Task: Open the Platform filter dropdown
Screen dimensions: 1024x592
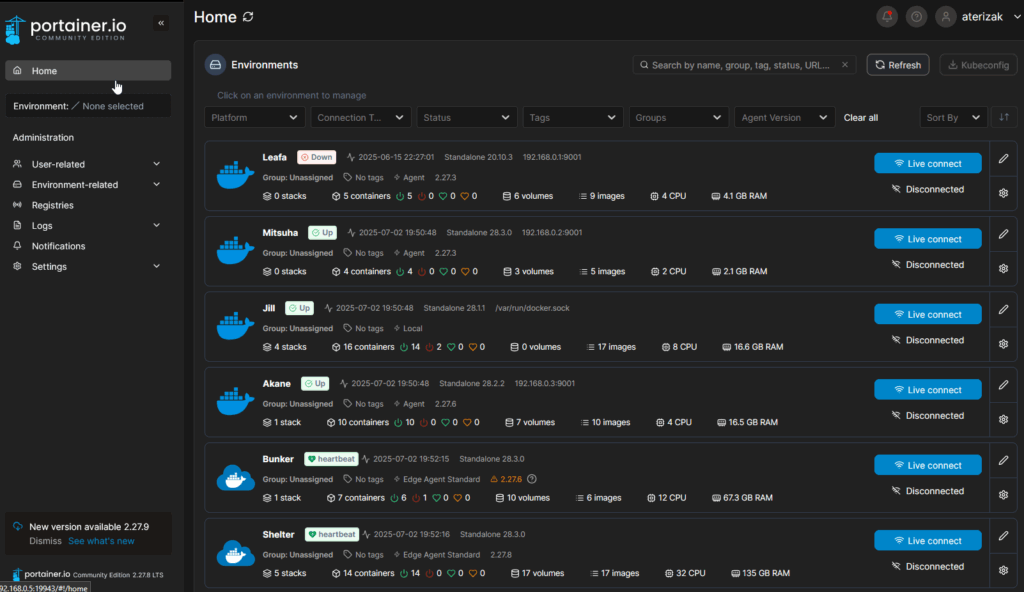Action: click(254, 118)
